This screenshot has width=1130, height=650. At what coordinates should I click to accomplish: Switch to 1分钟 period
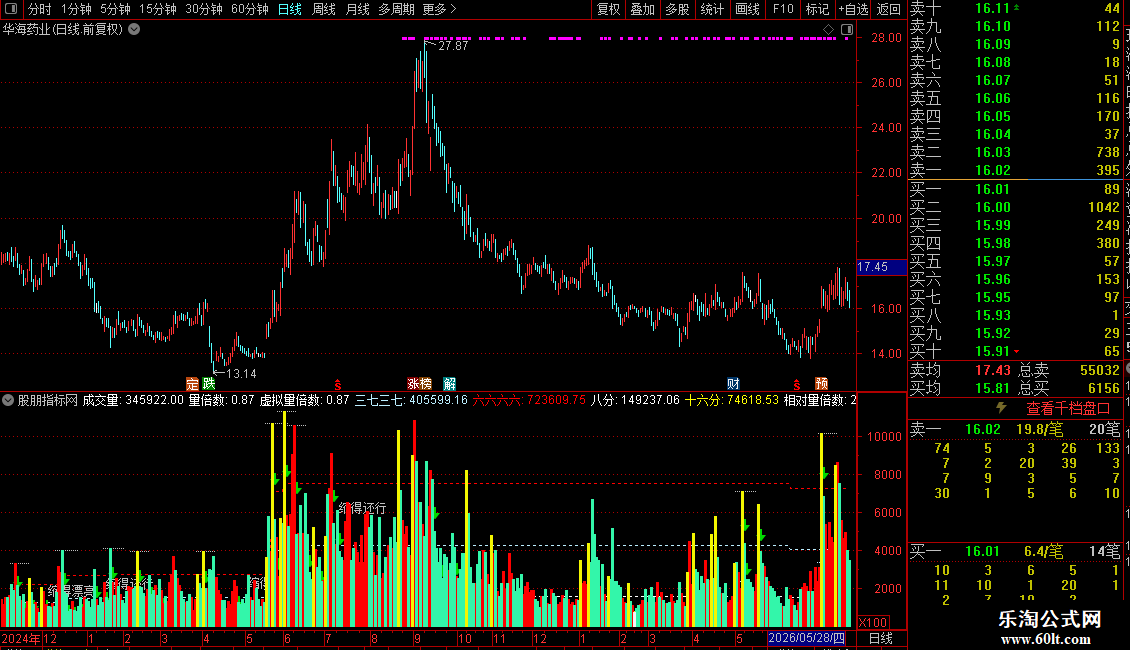coord(76,9)
